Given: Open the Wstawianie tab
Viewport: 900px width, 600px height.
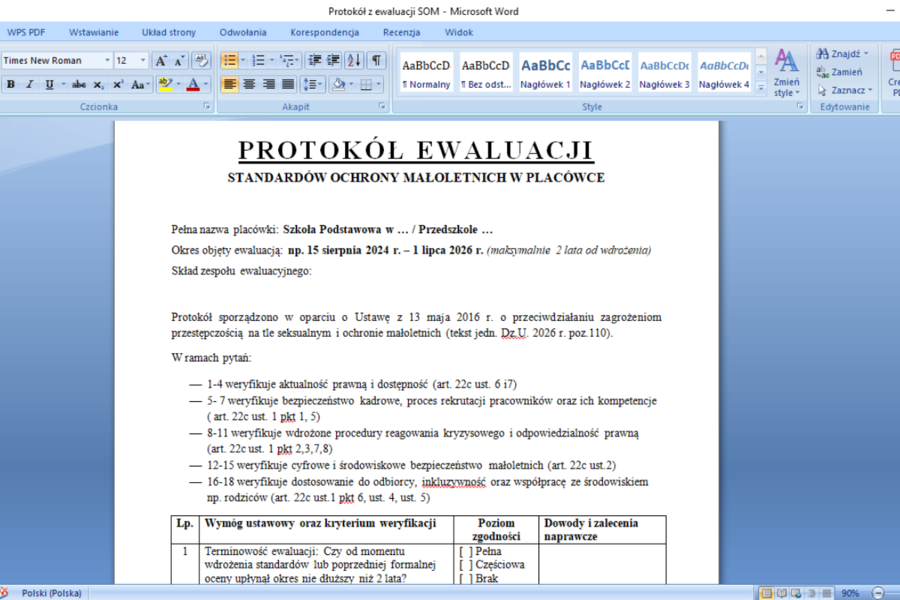Looking at the screenshot, I should pos(94,32).
